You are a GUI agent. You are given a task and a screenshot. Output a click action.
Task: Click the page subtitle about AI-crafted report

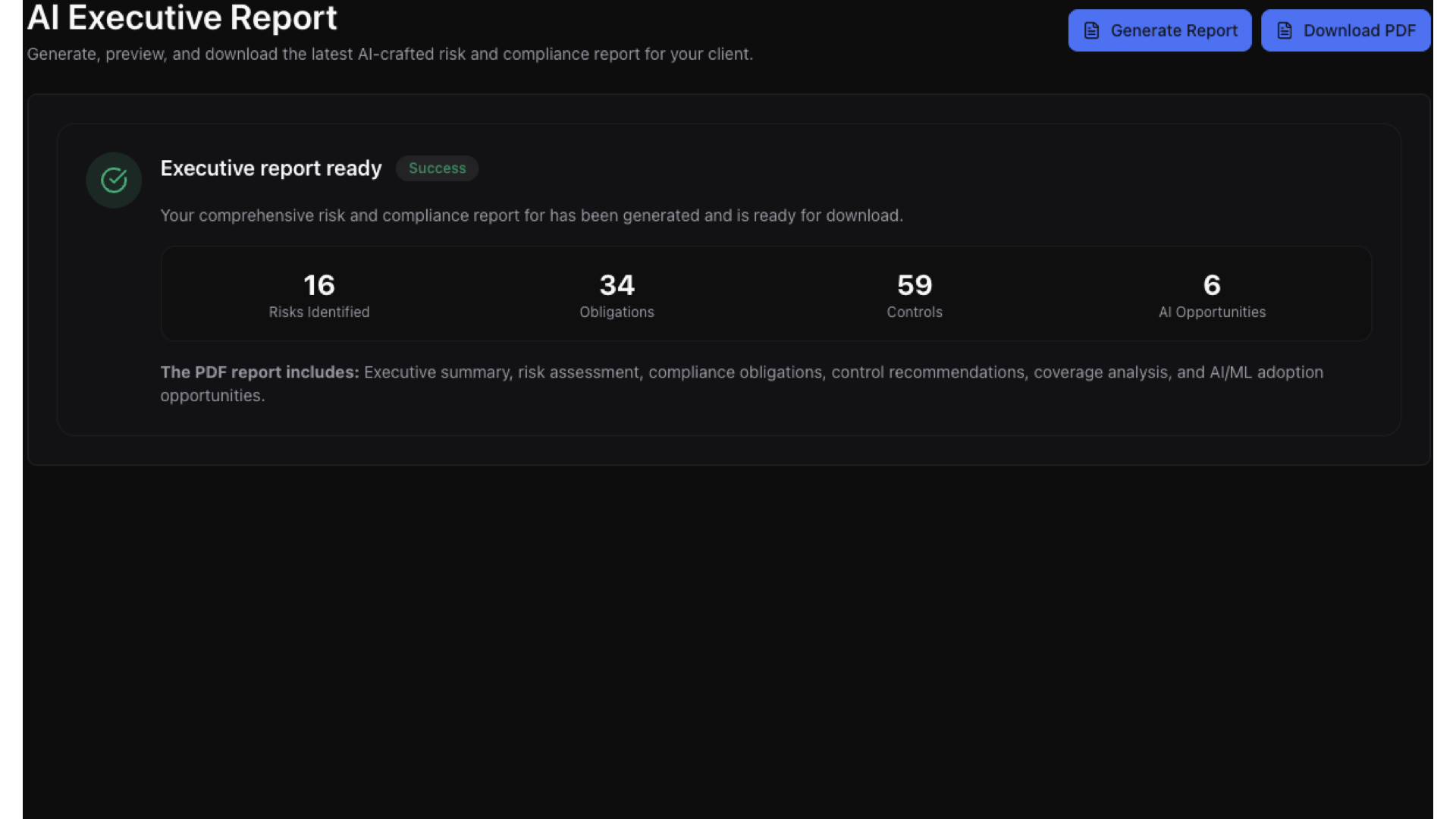390,55
